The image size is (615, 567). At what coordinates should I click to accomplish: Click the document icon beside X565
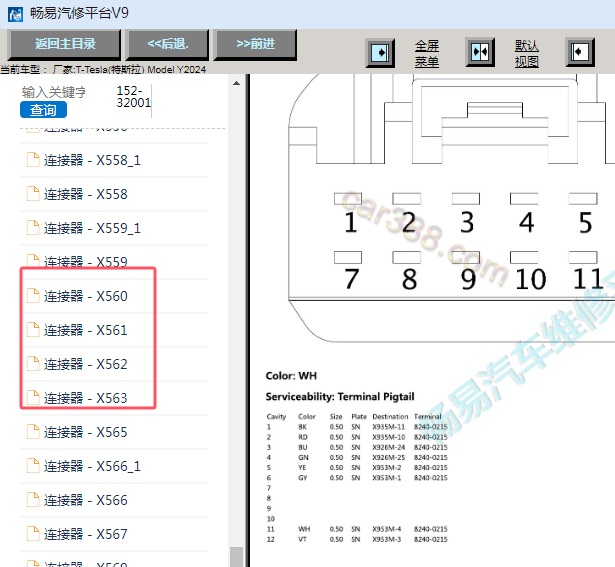[33, 432]
